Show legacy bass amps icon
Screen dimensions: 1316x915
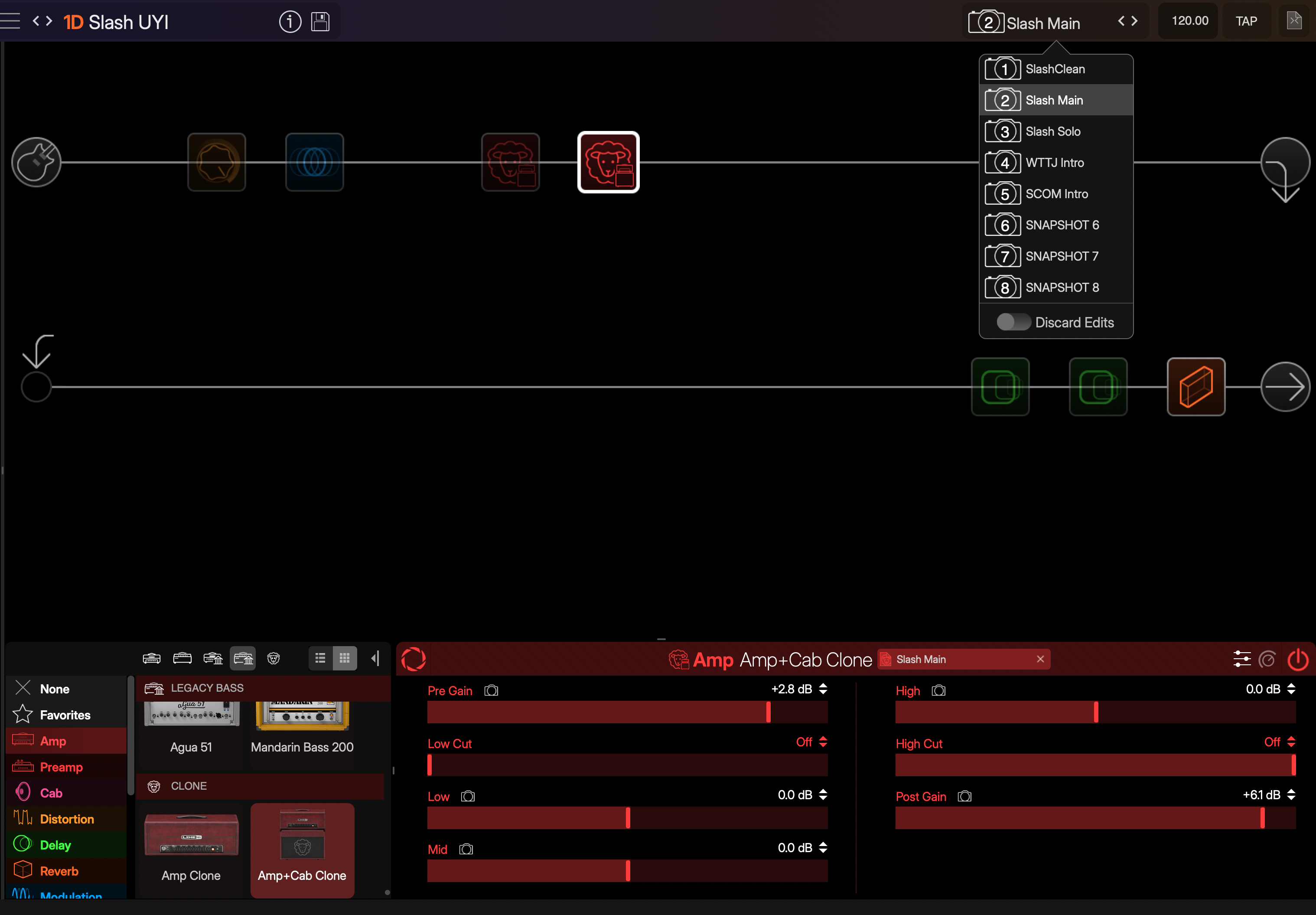244,658
